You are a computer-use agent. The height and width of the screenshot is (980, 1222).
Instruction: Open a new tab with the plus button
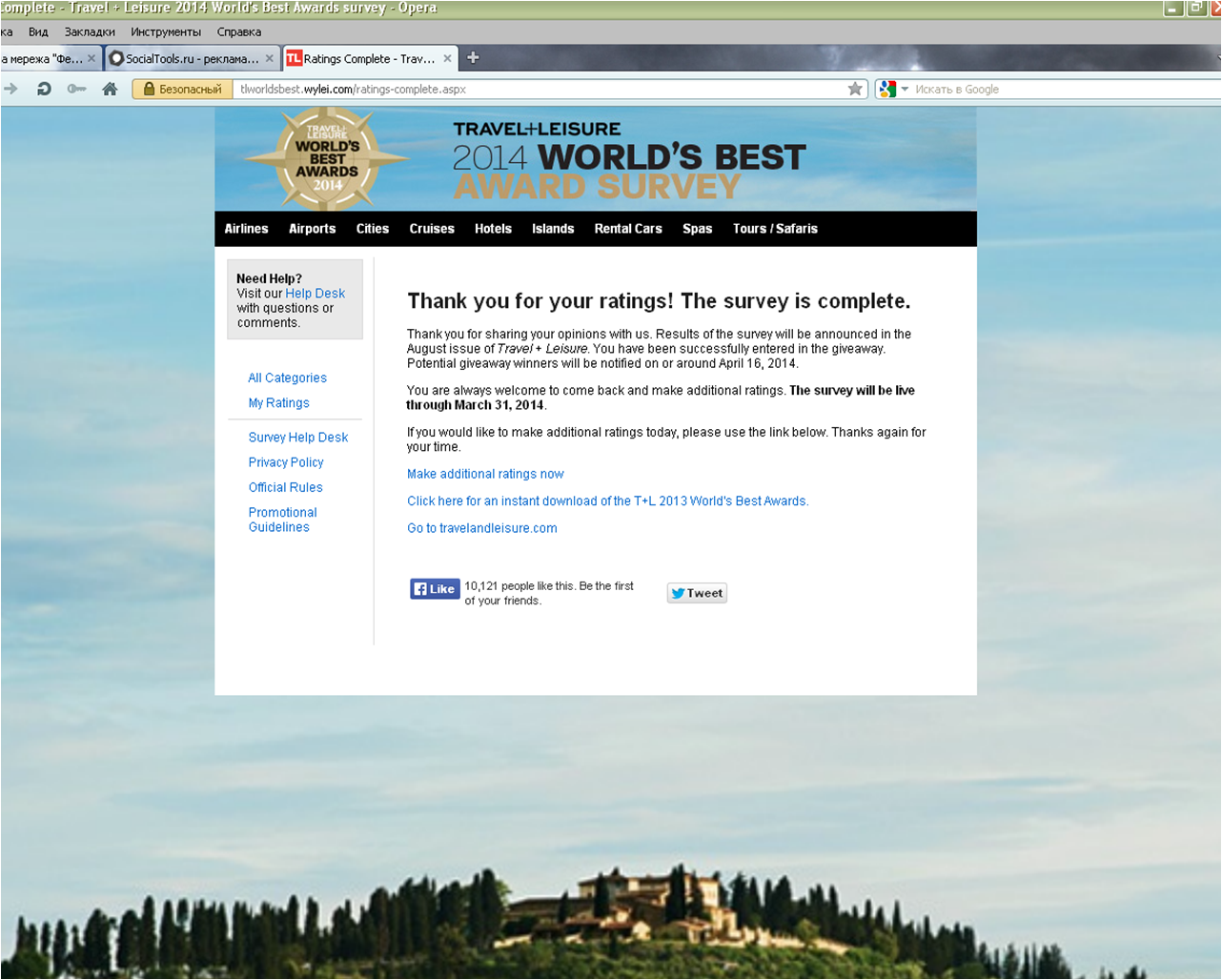coord(473,57)
